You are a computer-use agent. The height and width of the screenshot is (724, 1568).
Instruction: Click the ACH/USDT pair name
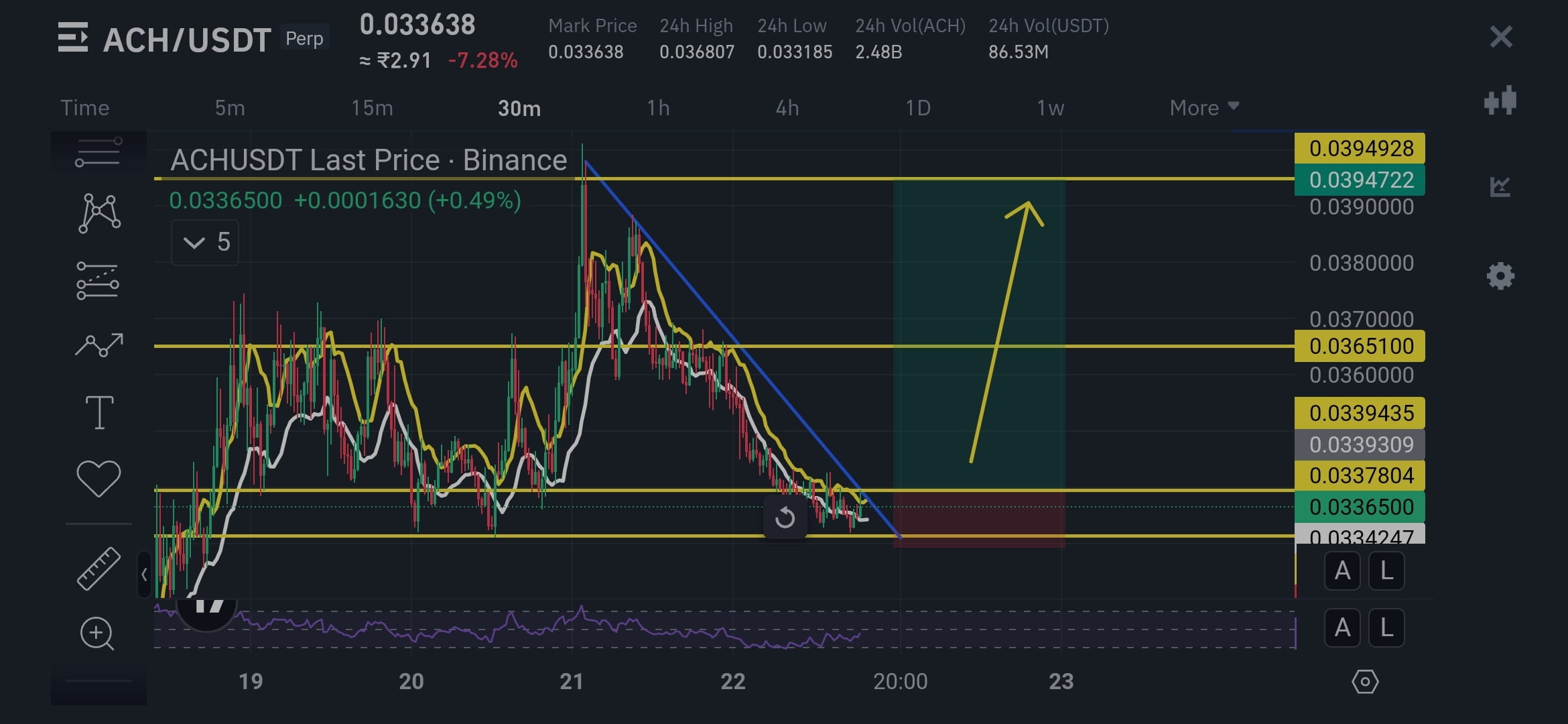(187, 40)
